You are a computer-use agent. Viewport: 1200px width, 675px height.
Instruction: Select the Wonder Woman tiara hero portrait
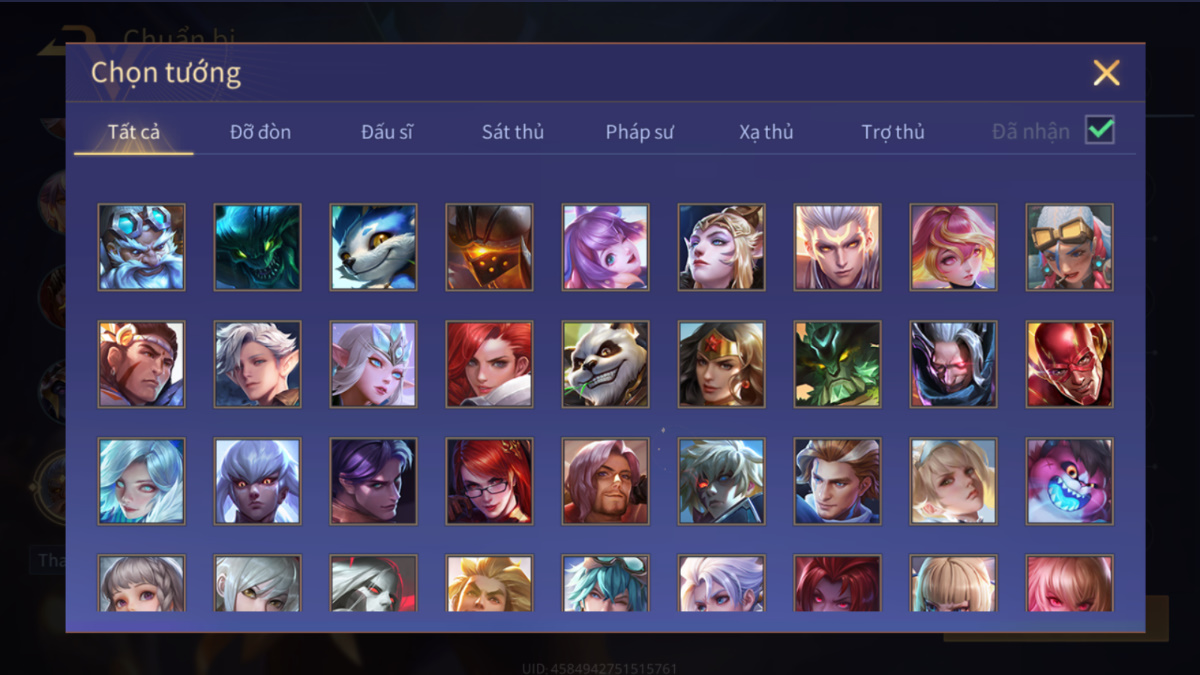721,364
